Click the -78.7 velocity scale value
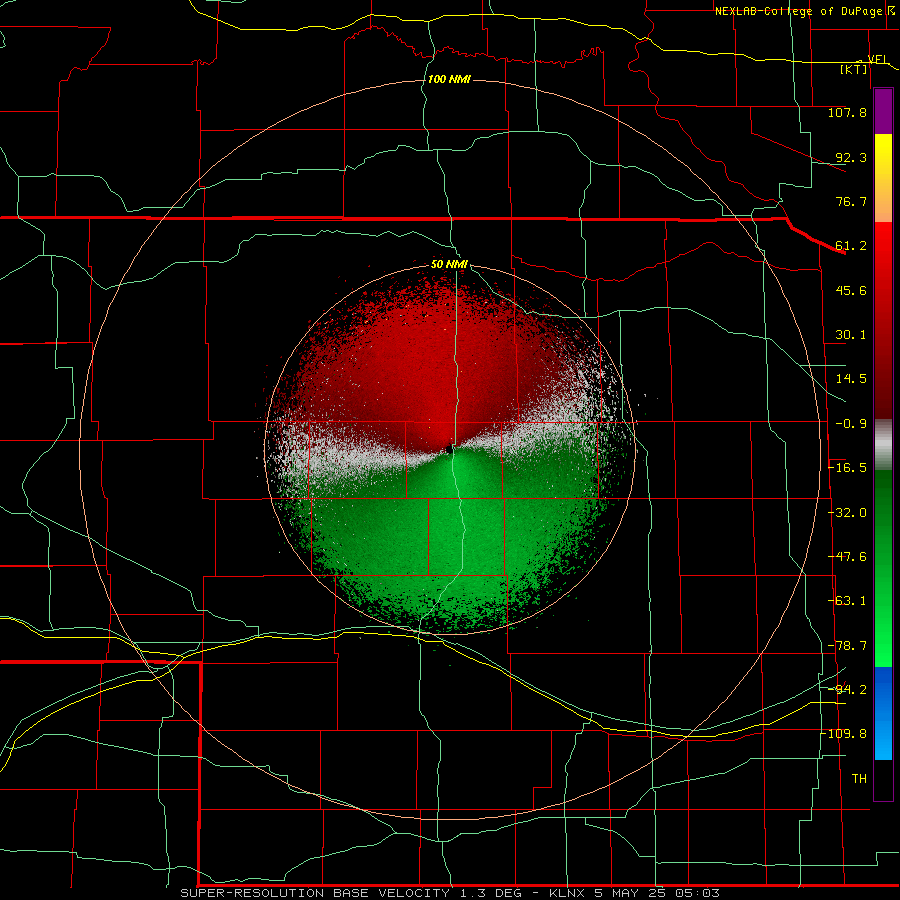The width and height of the screenshot is (900, 900). pyautogui.click(x=847, y=646)
